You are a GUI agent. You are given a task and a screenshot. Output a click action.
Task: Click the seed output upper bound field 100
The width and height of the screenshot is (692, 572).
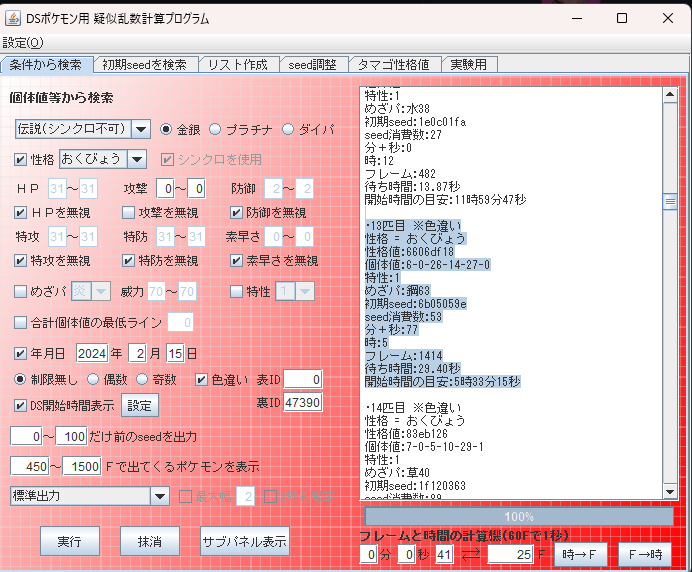pyautogui.click(x=71, y=437)
